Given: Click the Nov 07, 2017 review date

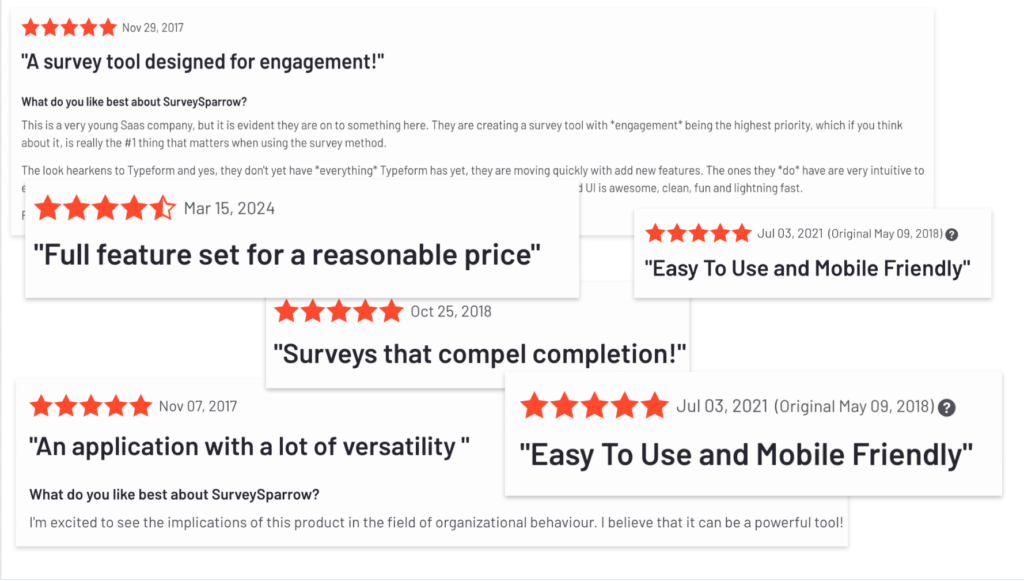Looking at the screenshot, I should coord(198,406).
